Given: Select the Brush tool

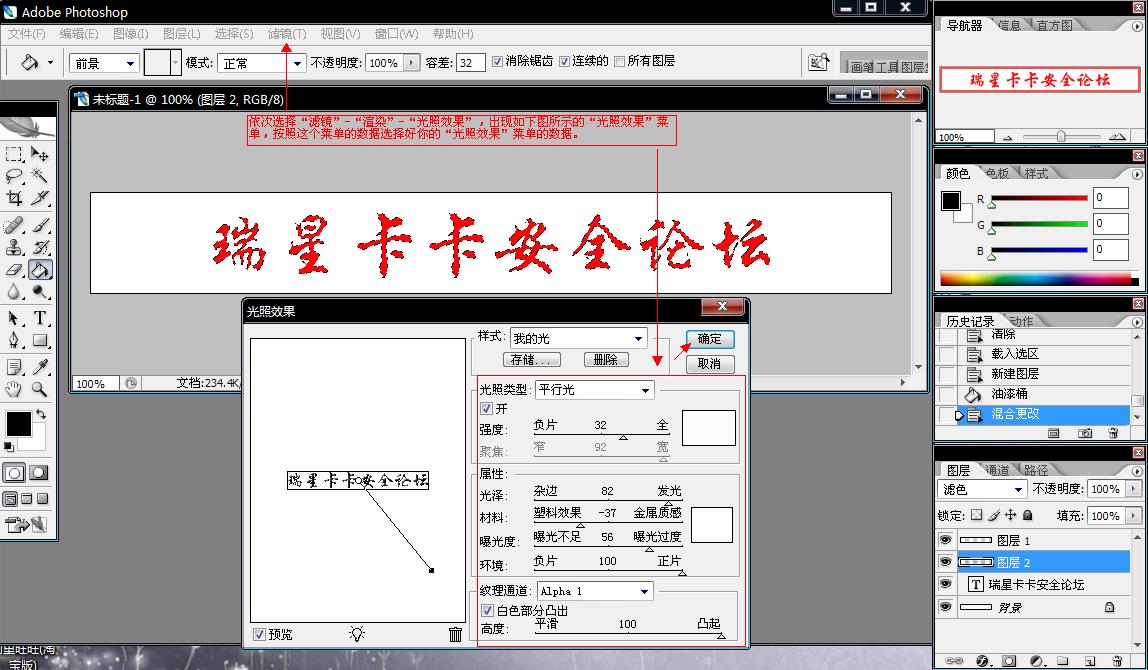Looking at the screenshot, I should tap(40, 226).
